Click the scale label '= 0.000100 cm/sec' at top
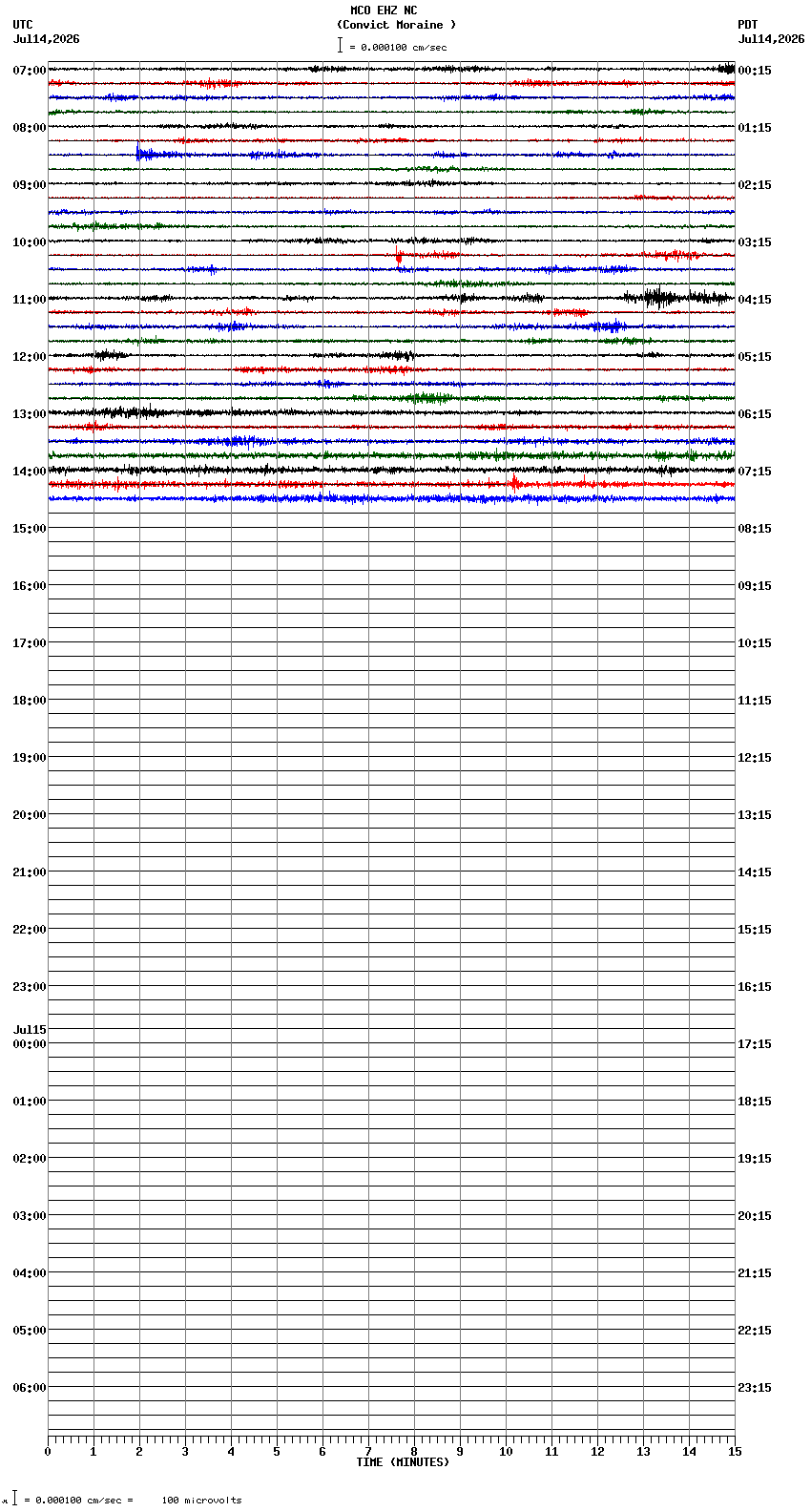This screenshot has width=811, height=1512. [x=398, y=47]
